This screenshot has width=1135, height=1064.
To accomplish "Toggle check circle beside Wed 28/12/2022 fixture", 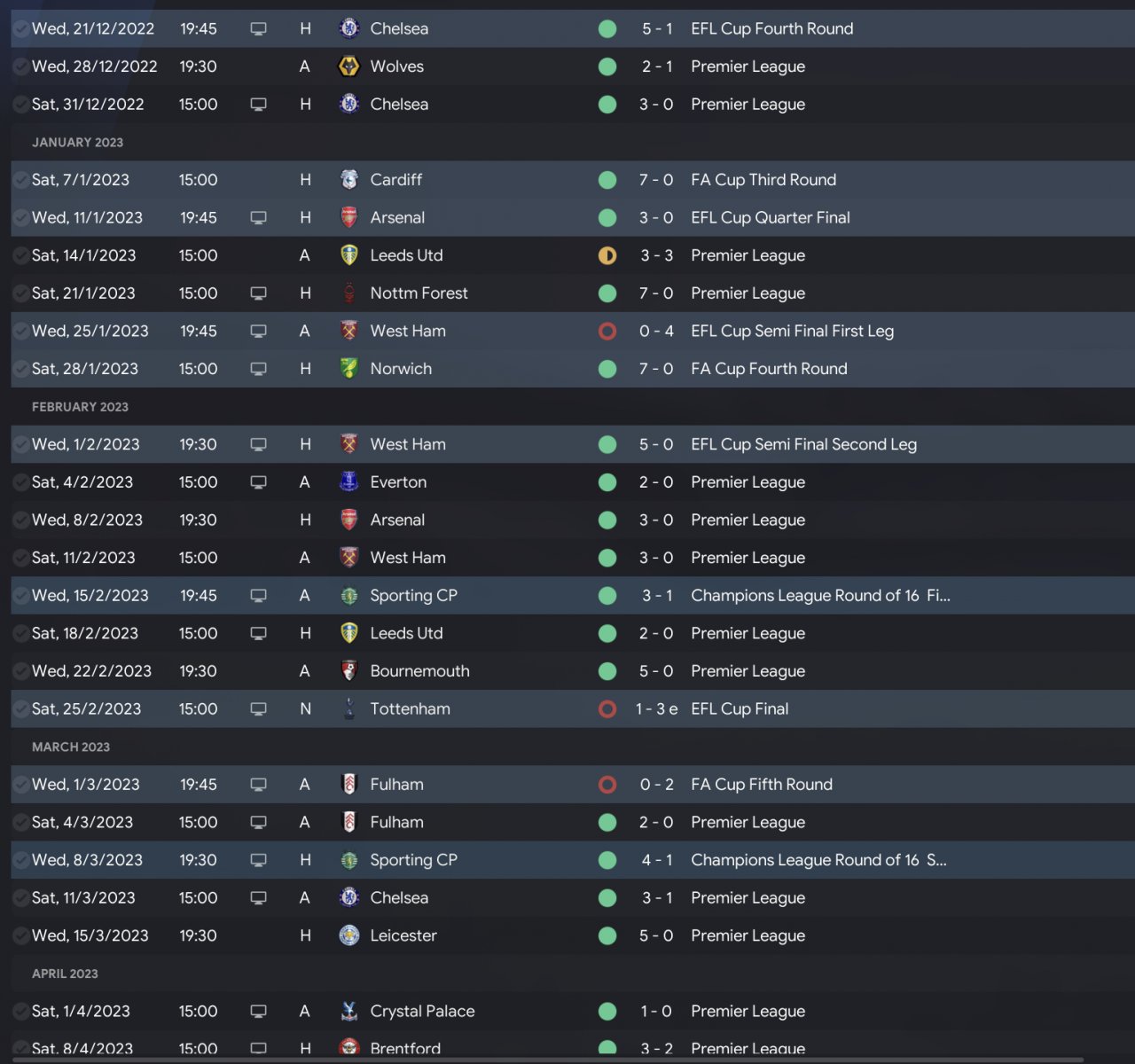I will pyautogui.click(x=20, y=66).
